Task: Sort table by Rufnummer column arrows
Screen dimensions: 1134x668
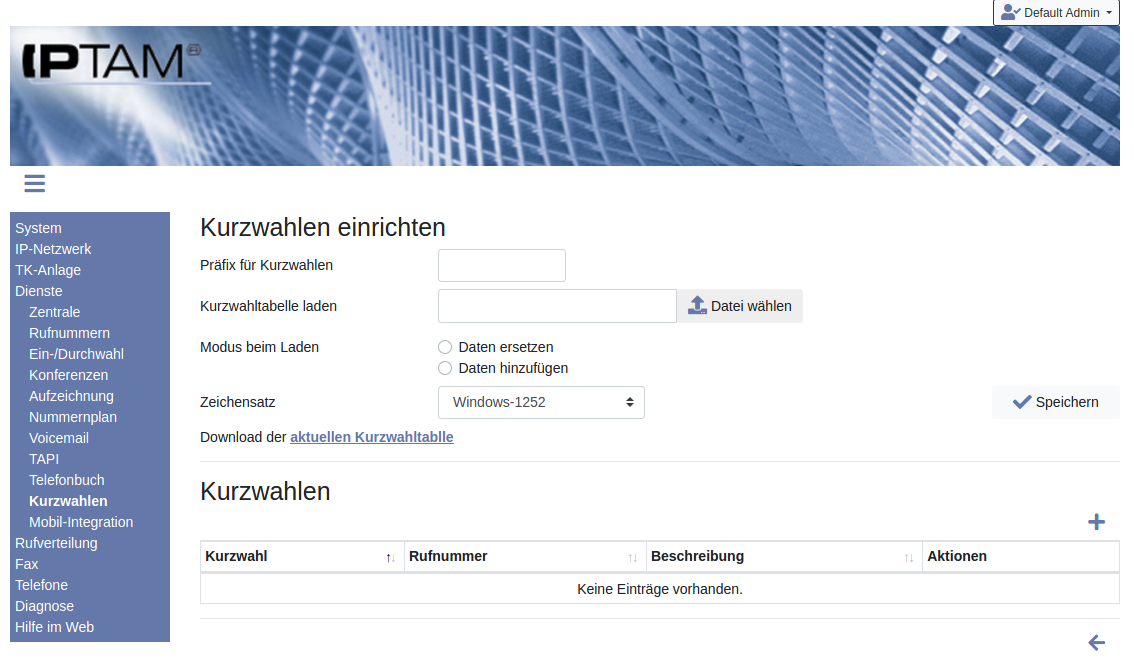Action: pyautogui.click(x=632, y=557)
